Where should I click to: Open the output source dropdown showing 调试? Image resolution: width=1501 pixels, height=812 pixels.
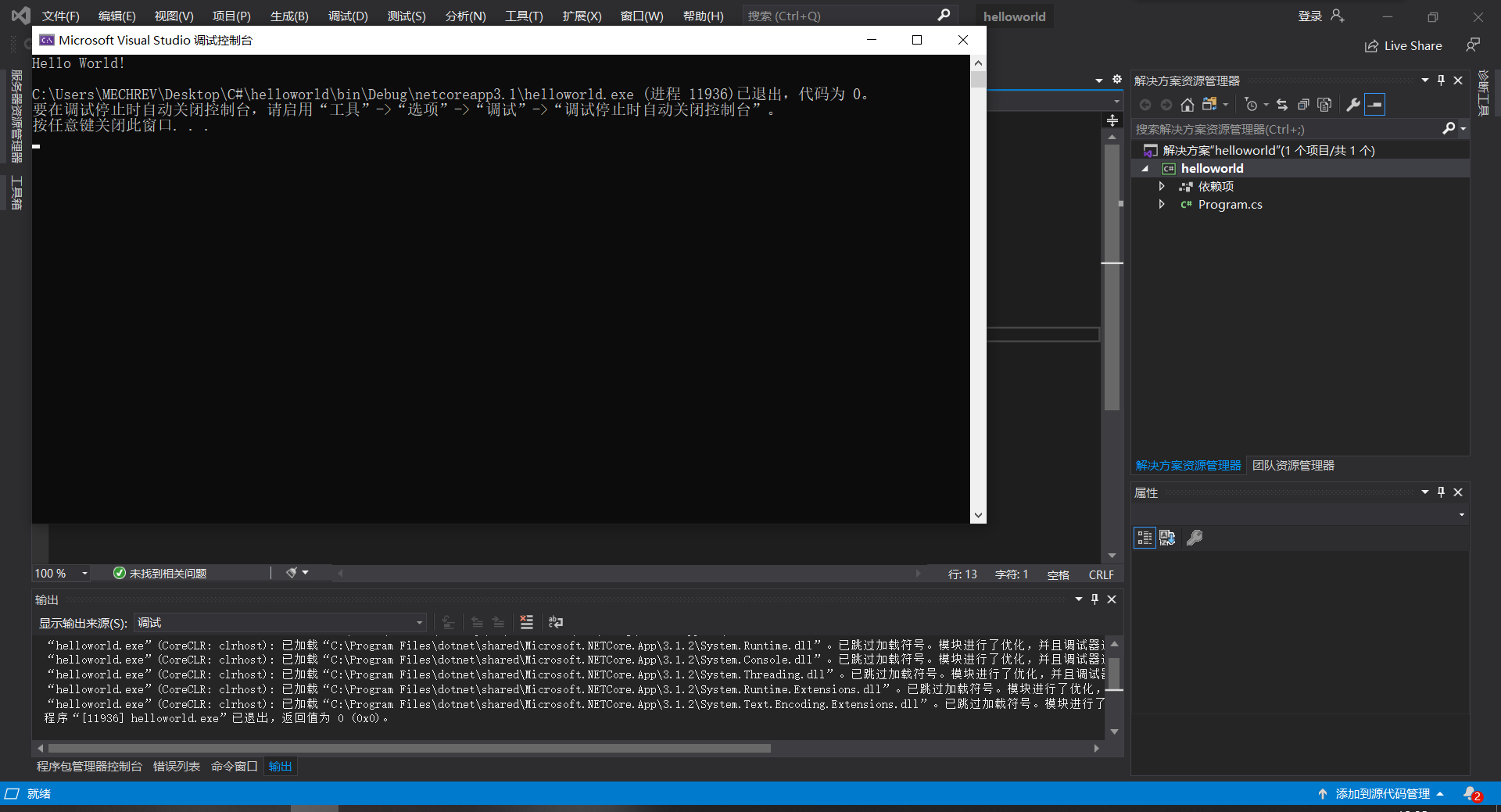coord(280,623)
